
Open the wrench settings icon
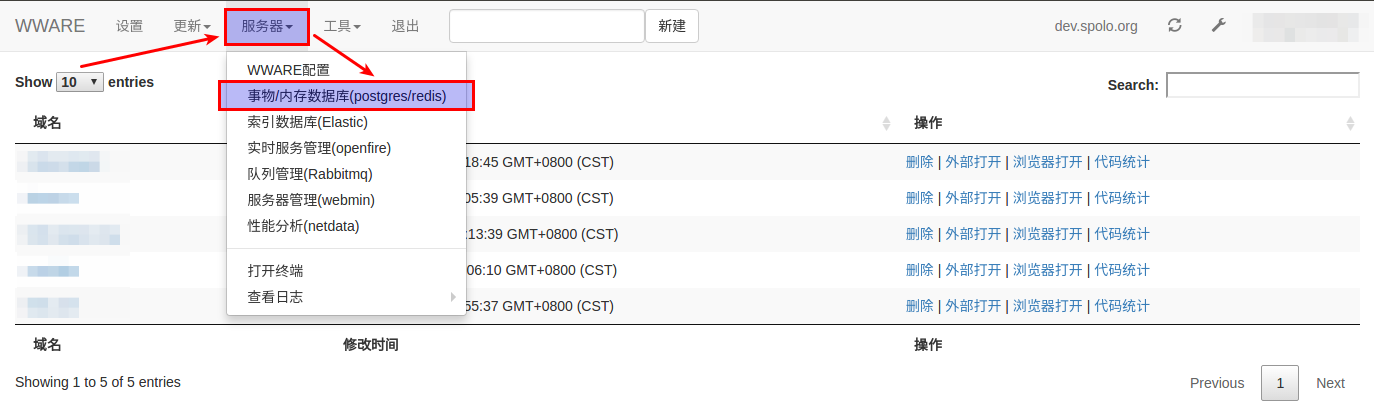pos(1218,26)
